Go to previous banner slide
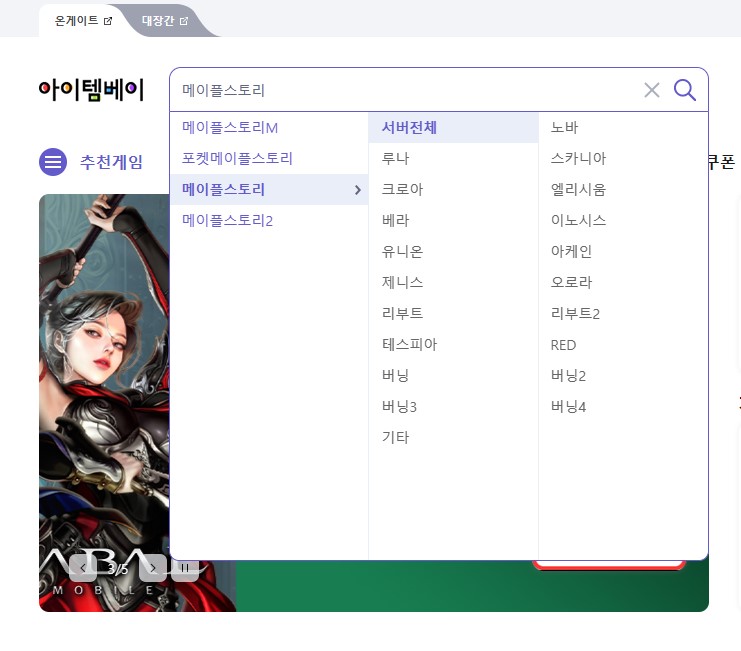 click(x=83, y=568)
